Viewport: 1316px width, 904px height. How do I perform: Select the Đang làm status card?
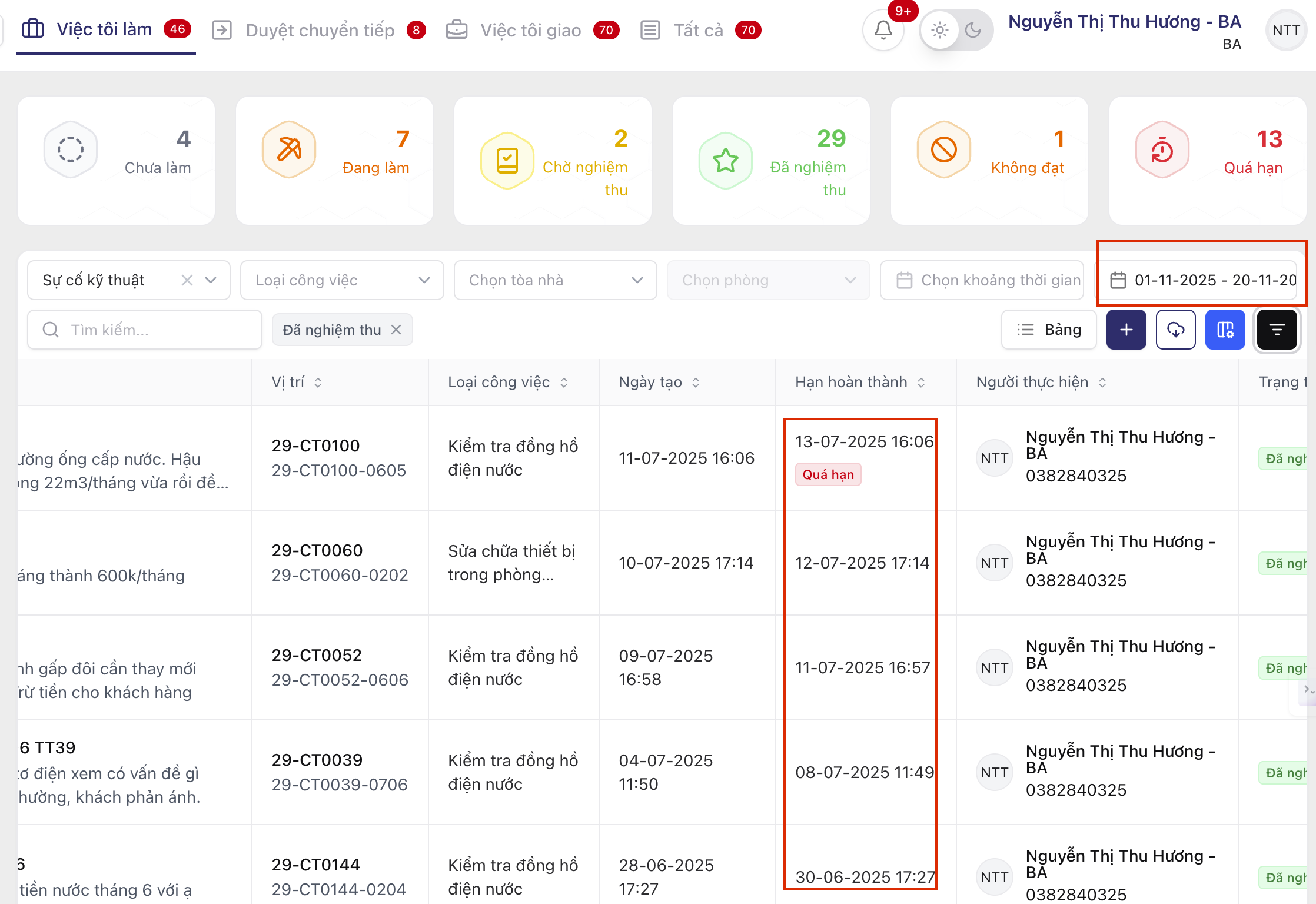334,160
